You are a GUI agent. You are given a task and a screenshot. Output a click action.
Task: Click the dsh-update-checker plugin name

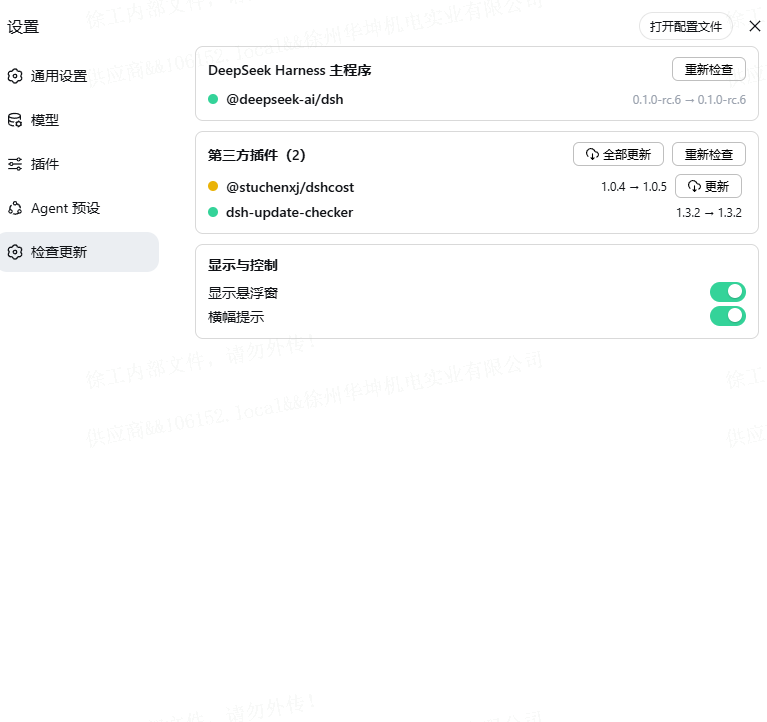click(290, 213)
